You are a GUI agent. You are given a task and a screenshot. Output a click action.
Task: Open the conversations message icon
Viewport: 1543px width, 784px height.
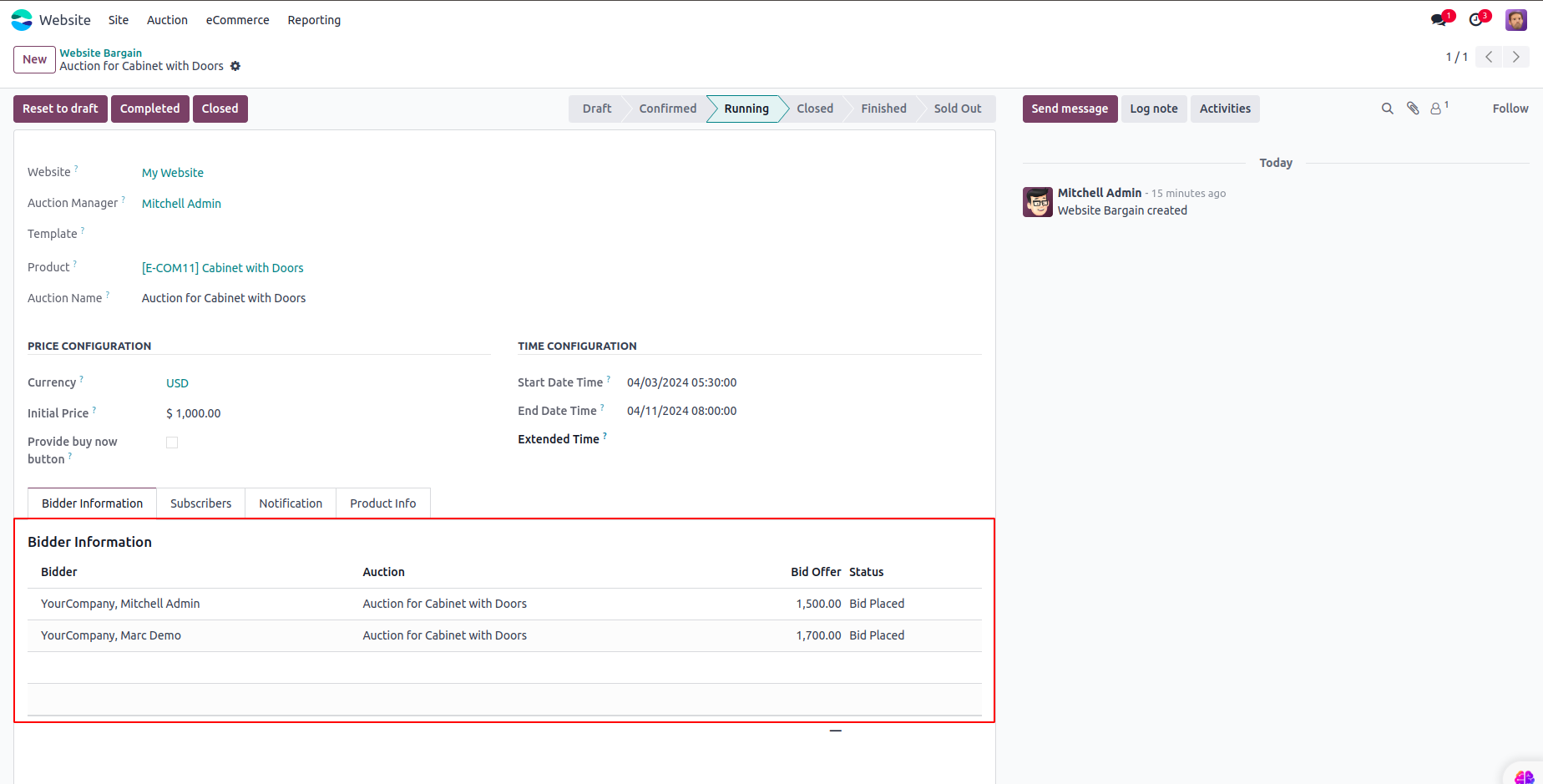click(1439, 20)
